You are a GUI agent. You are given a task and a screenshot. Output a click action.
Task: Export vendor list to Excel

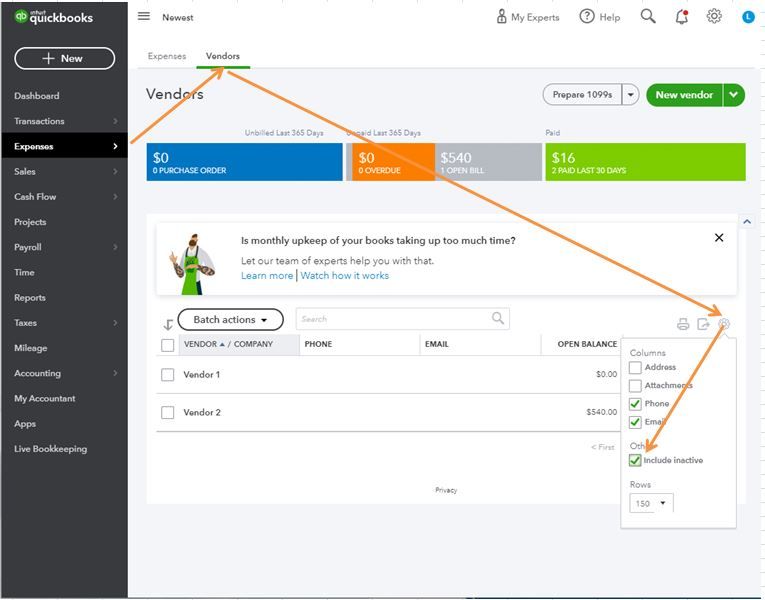point(703,324)
